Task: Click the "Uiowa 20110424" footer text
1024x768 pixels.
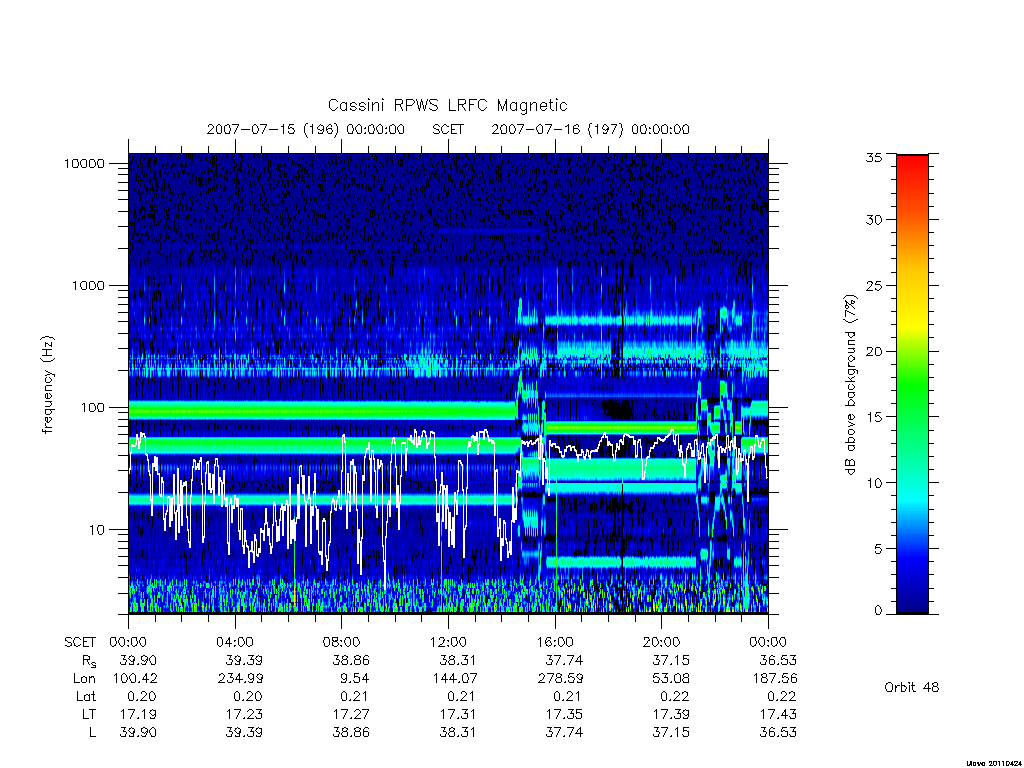Action: click(994, 763)
